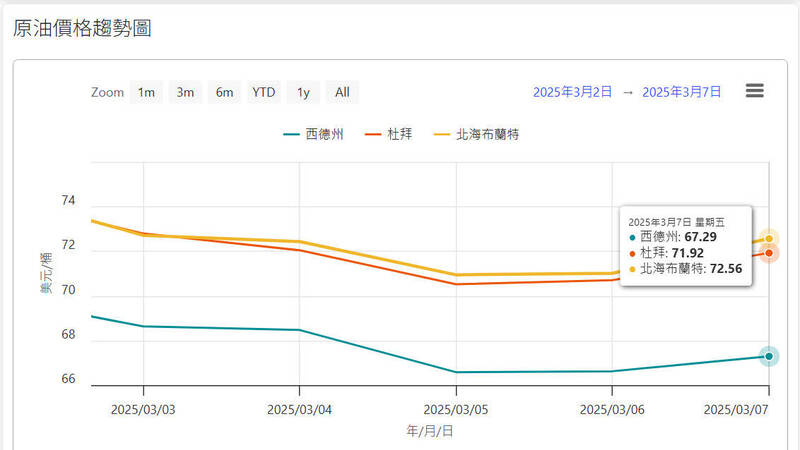The width and height of the screenshot is (800, 450).
Task: Switch zoom range to 1y
Action: (303, 92)
